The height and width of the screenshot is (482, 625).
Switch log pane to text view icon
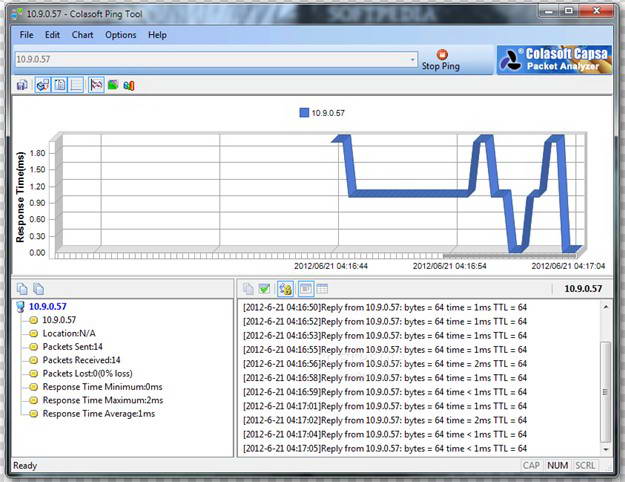[x=306, y=289]
